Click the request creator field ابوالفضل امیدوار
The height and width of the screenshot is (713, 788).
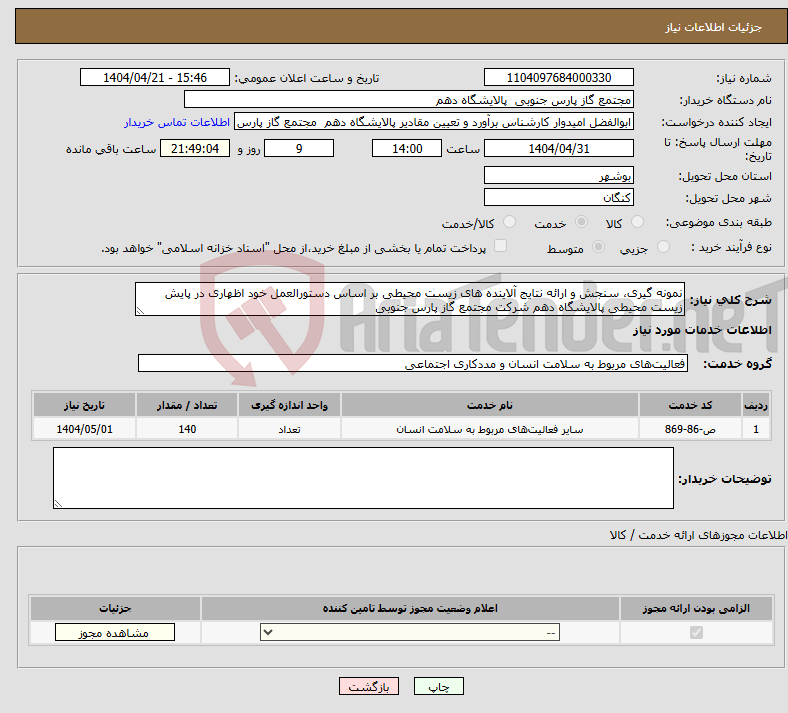point(434,122)
